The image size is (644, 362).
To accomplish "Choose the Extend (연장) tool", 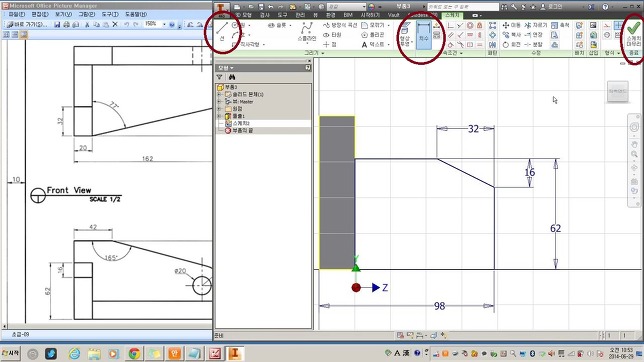I will (533, 35).
